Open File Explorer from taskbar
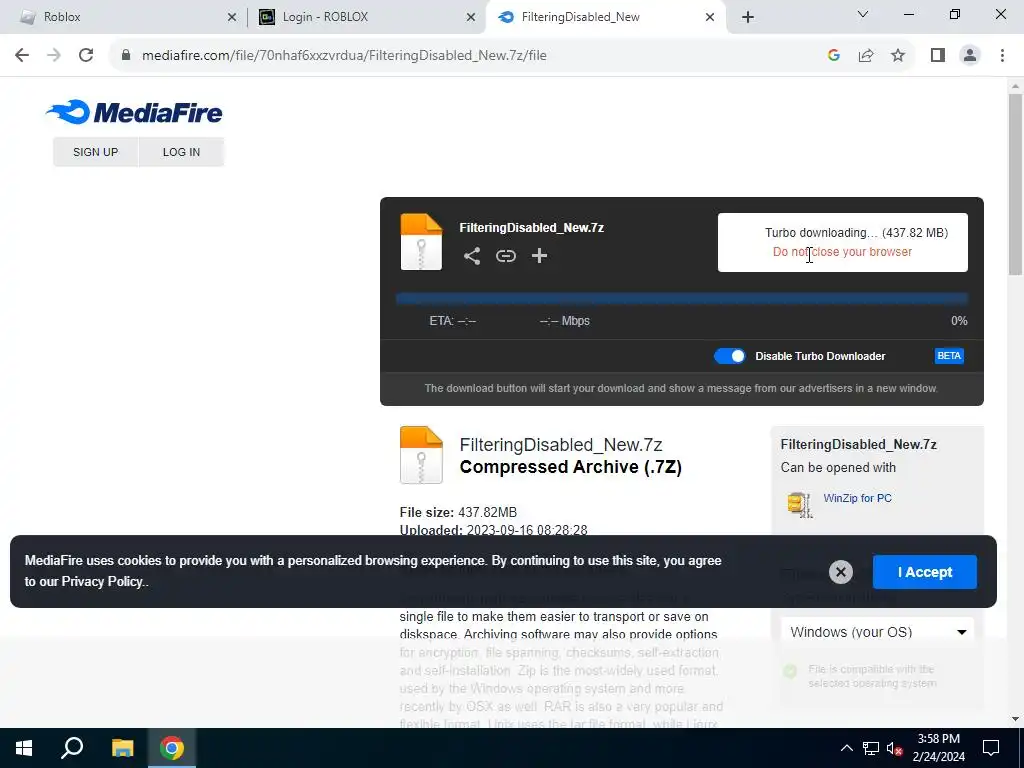 pos(122,748)
